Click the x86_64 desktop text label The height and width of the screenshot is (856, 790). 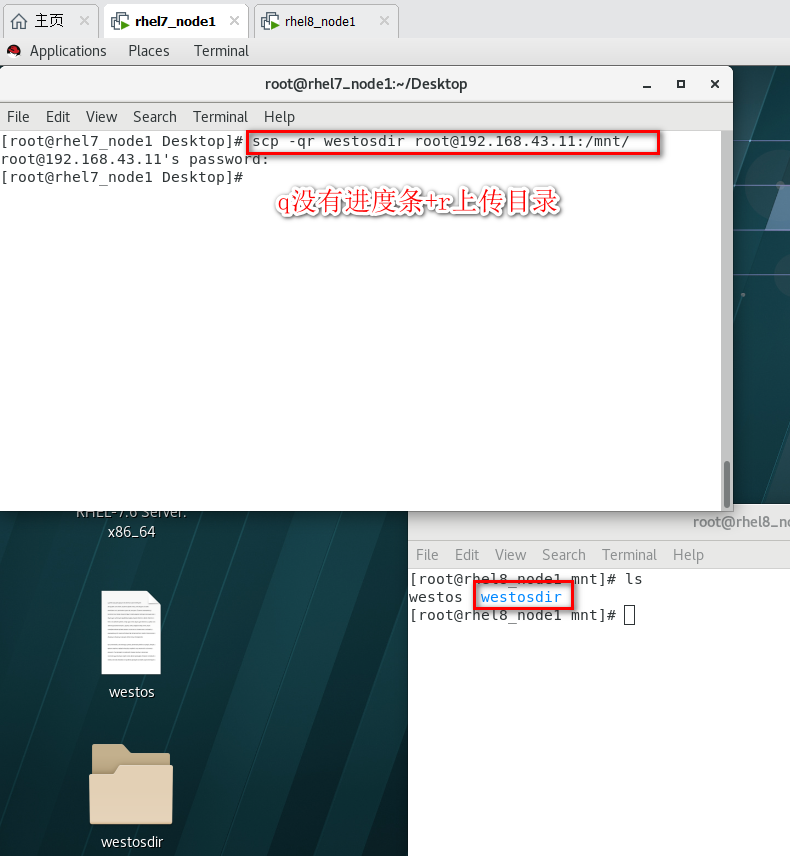click(x=132, y=532)
